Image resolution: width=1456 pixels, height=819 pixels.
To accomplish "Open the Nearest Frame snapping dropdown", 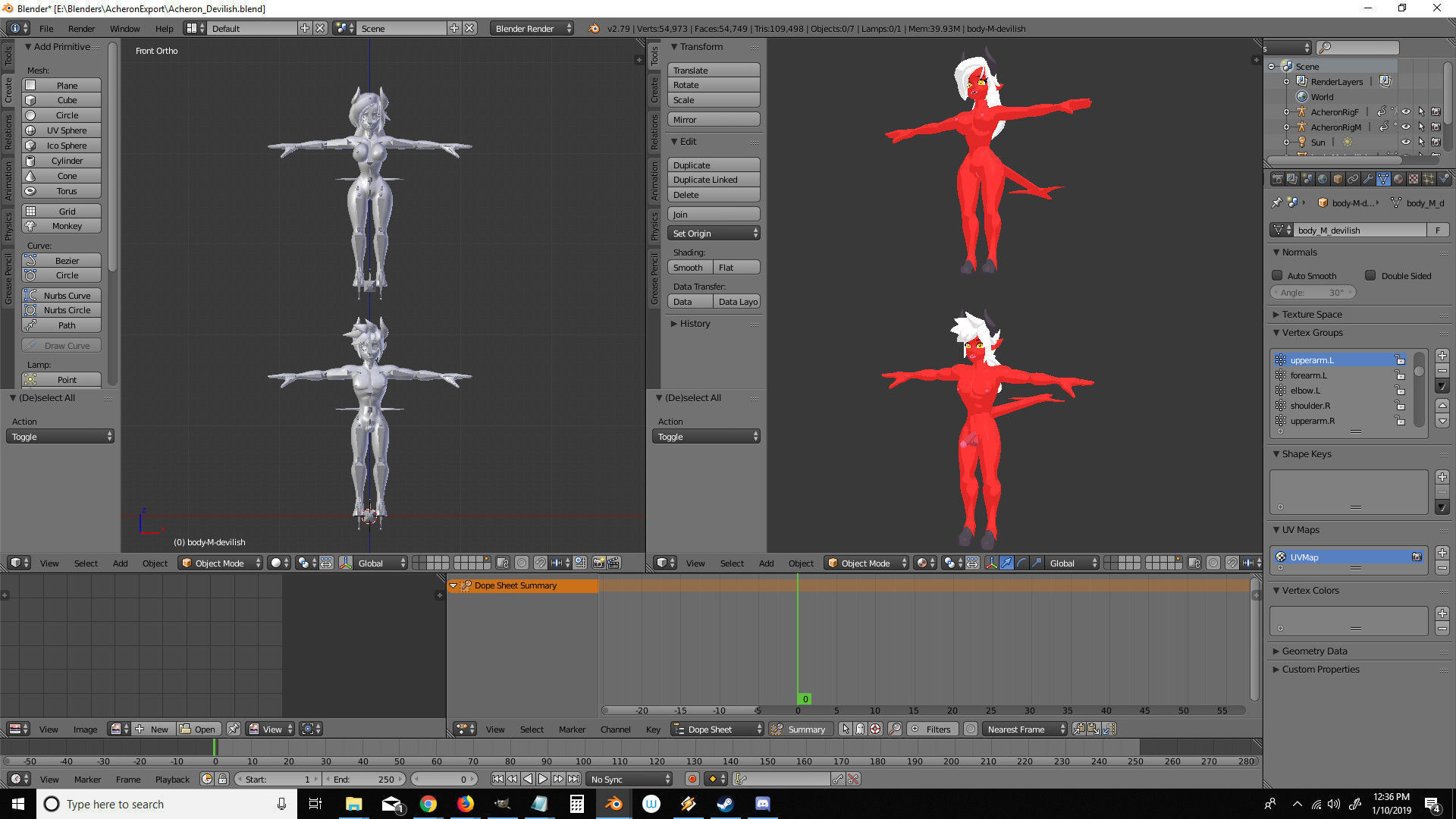I will coord(1025,729).
